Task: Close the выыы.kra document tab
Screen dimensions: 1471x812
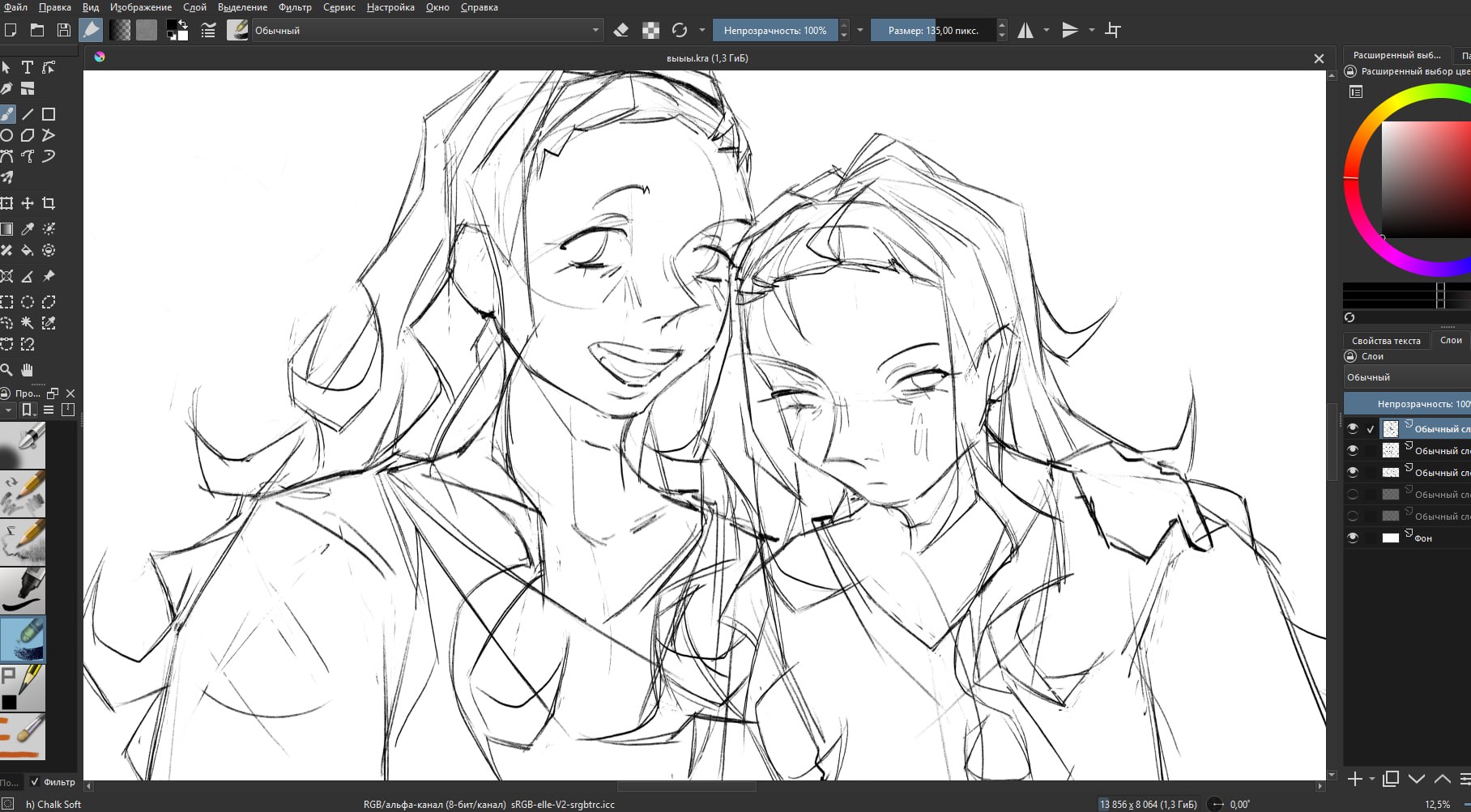Action: pyautogui.click(x=1319, y=58)
